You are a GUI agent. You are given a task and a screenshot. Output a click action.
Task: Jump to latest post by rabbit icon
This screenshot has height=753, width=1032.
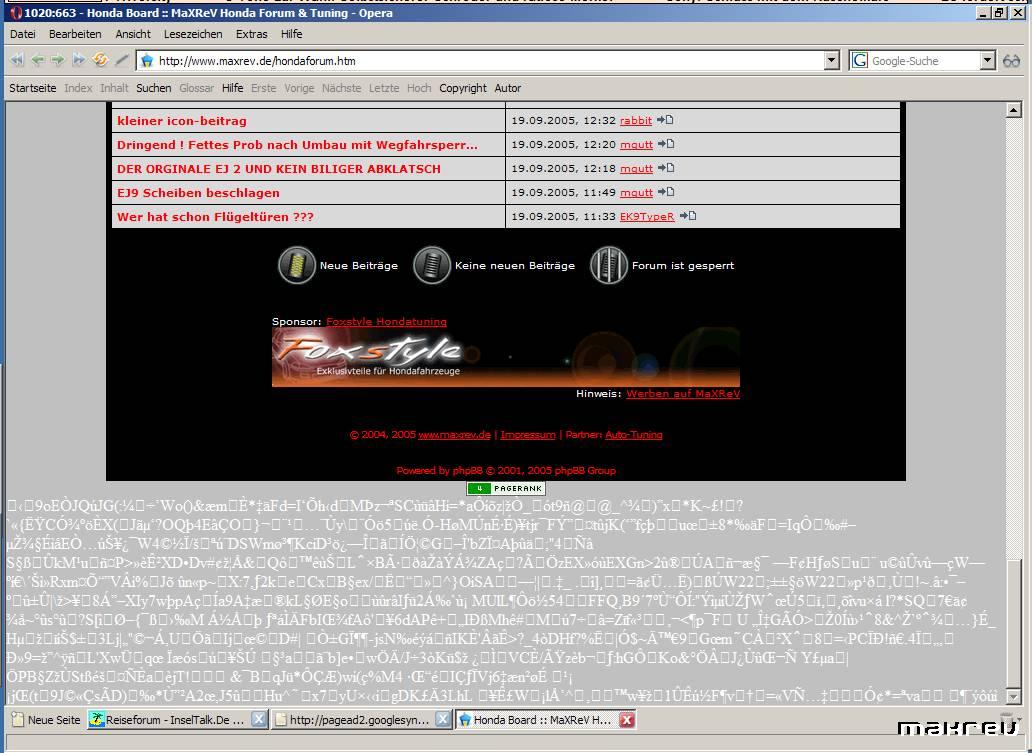[665, 120]
